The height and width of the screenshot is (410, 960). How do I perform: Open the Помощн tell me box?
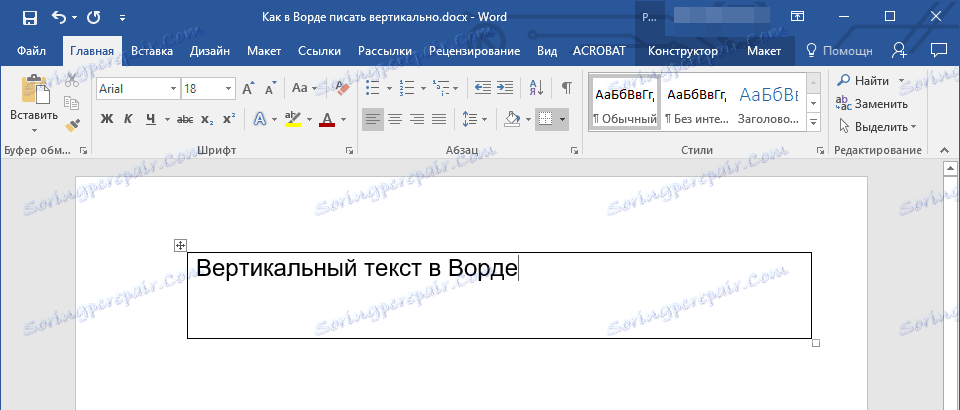[x=839, y=51]
